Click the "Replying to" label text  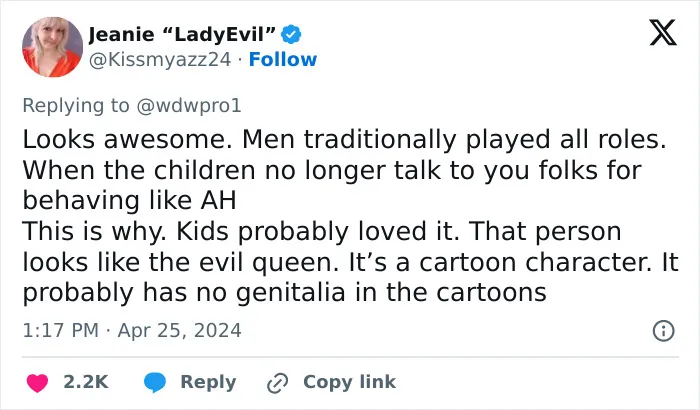tap(76, 106)
